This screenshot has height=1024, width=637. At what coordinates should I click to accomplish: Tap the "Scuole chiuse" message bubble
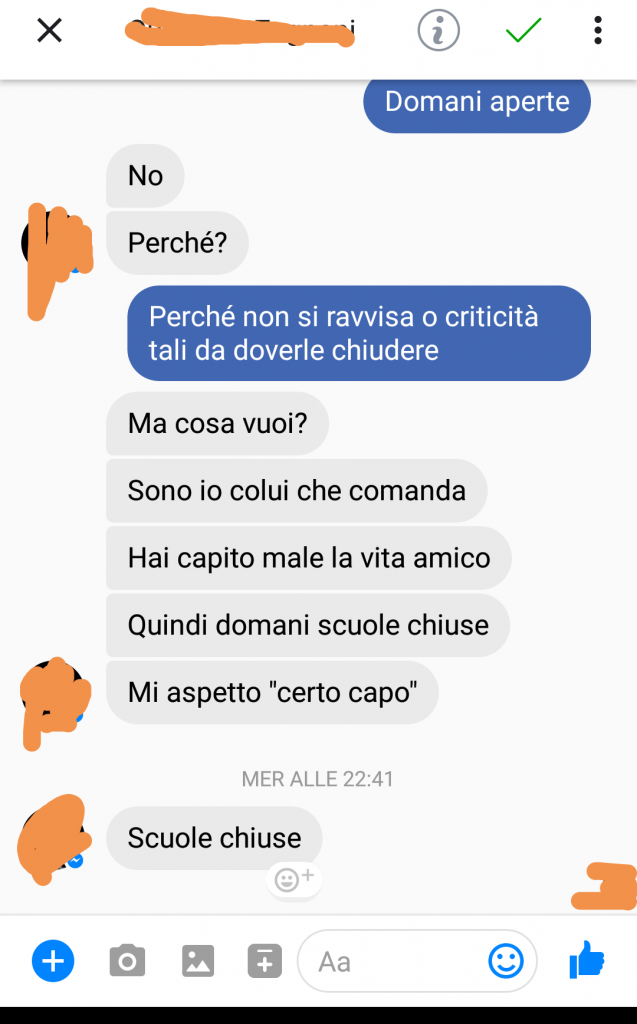point(214,838)
